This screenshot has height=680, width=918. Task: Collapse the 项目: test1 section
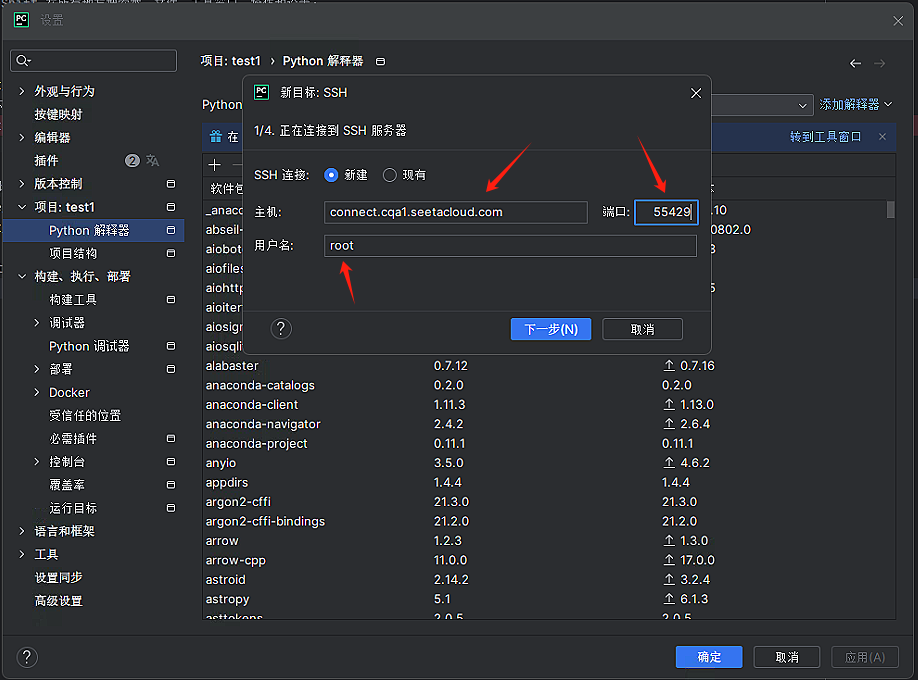(22, 207)
